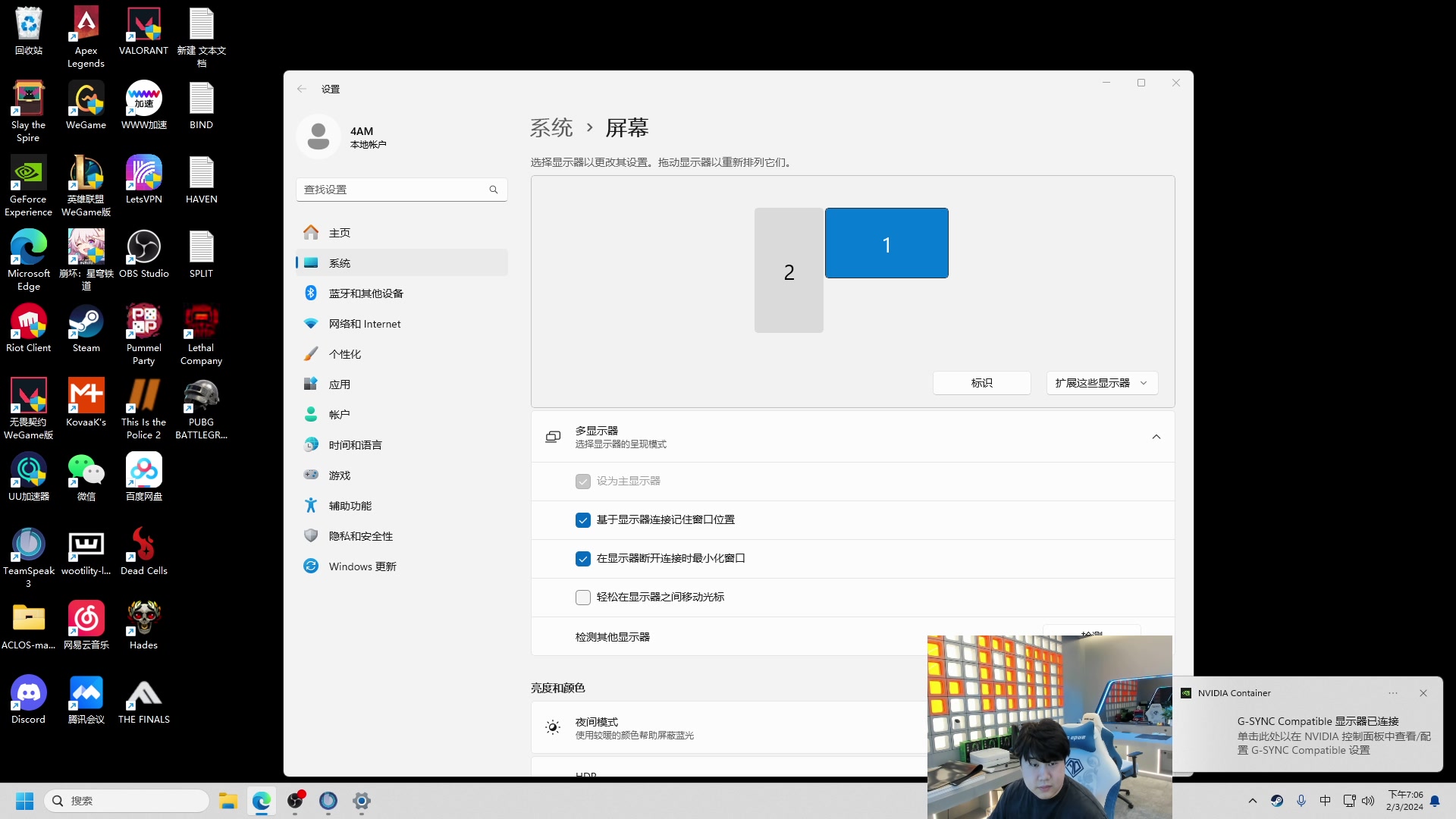
Task: Open 扩展这些显示器 dropdown
Action: (x=1101, y=383)
